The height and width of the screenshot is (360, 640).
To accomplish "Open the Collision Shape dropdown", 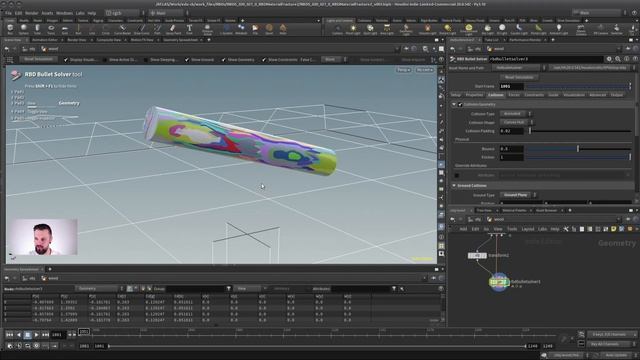I will 516,122.
